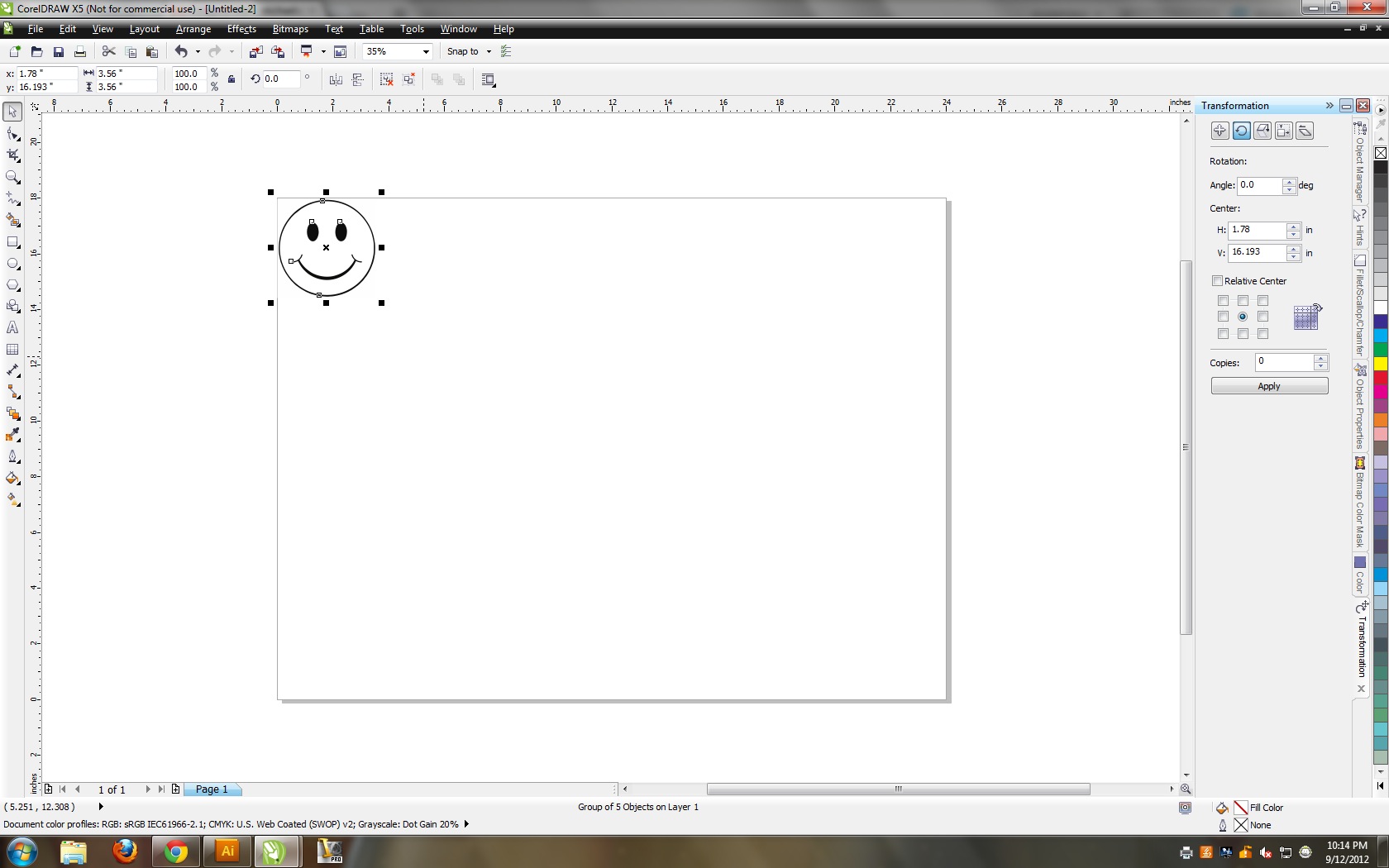Screen dimensions: 1389x868
Task: Select the center anchor radio button
Action: point(1243,317)
